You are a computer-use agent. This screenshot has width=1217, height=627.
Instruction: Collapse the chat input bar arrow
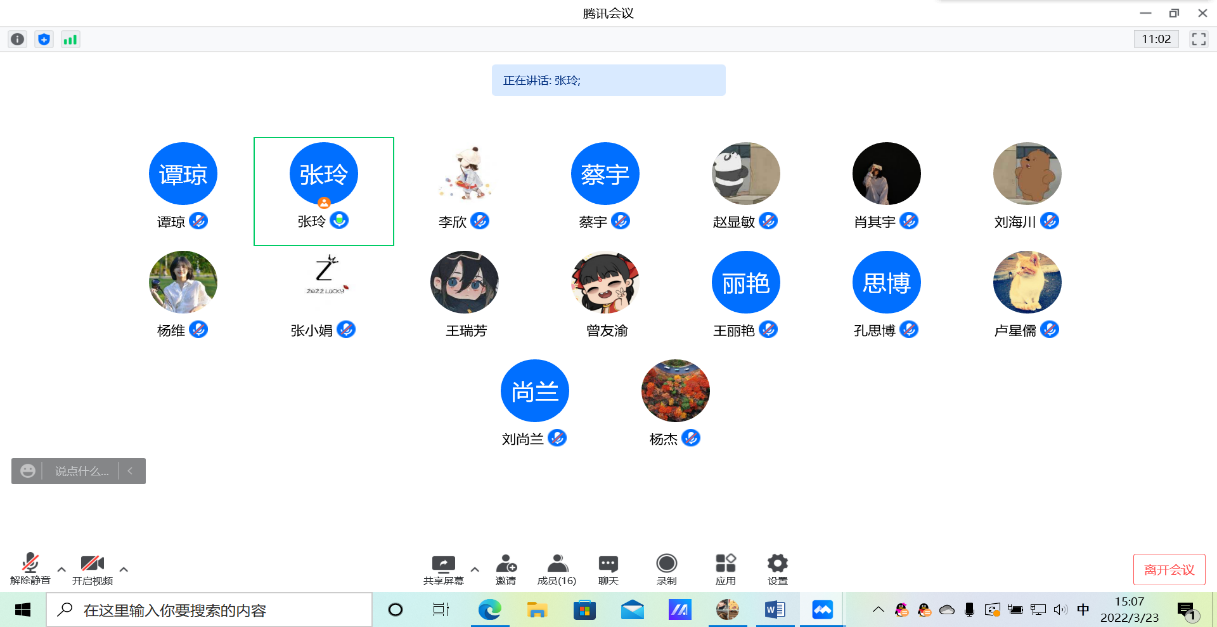130,471
